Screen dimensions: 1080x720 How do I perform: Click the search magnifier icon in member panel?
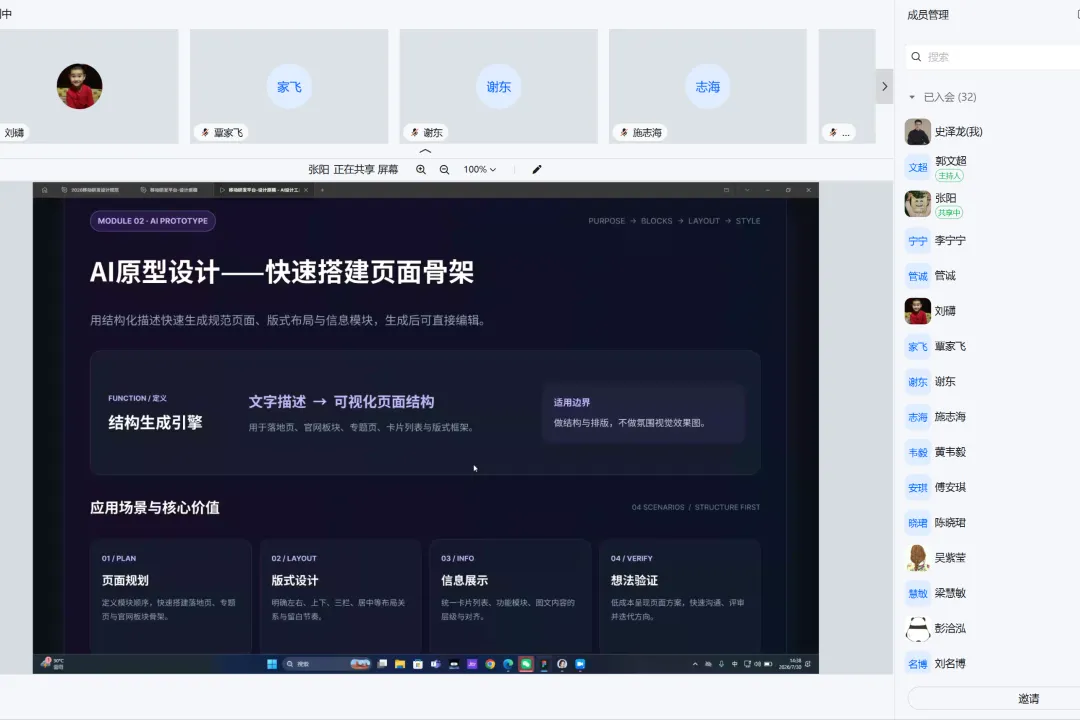(x=916, y=57)
